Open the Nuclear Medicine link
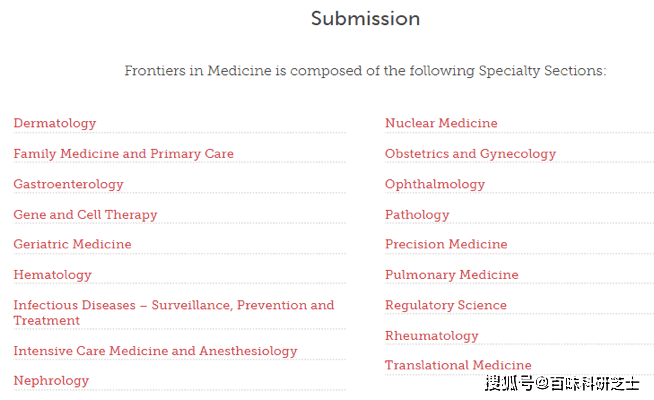654x400 pixels. point(441,123)
